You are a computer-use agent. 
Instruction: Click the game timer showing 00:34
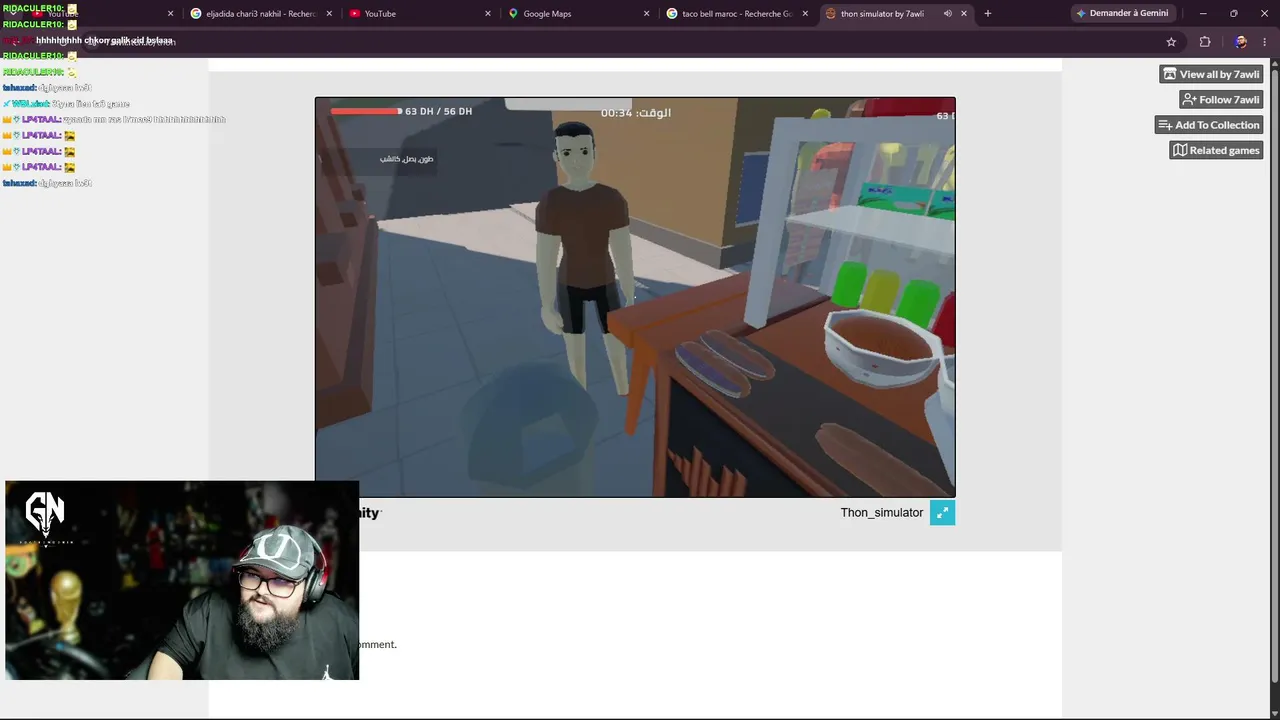636,113
